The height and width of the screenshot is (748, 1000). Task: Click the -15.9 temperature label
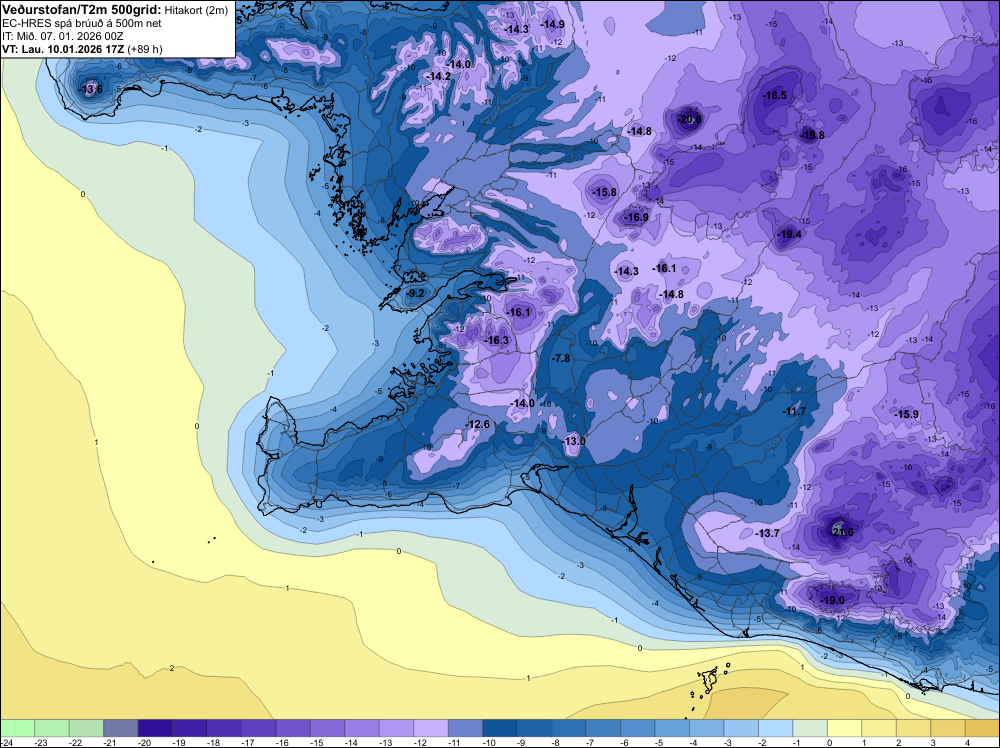coord(906,414)
